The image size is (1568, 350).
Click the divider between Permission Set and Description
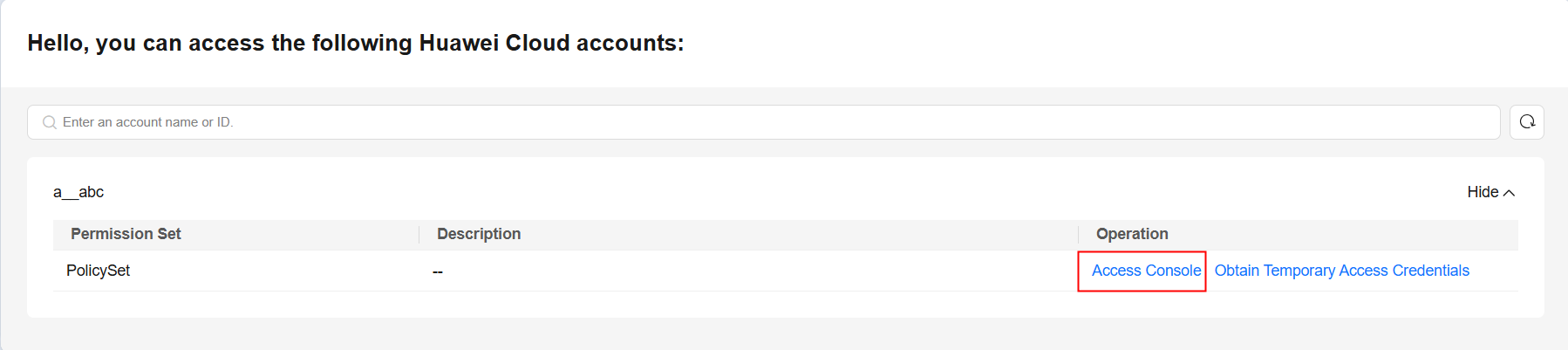coord(419,234)
